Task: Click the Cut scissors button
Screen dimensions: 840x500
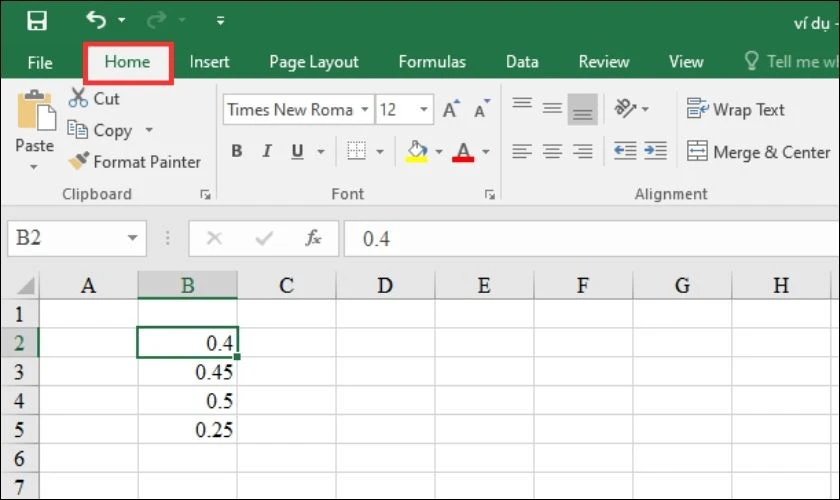Action: point(94,99)
